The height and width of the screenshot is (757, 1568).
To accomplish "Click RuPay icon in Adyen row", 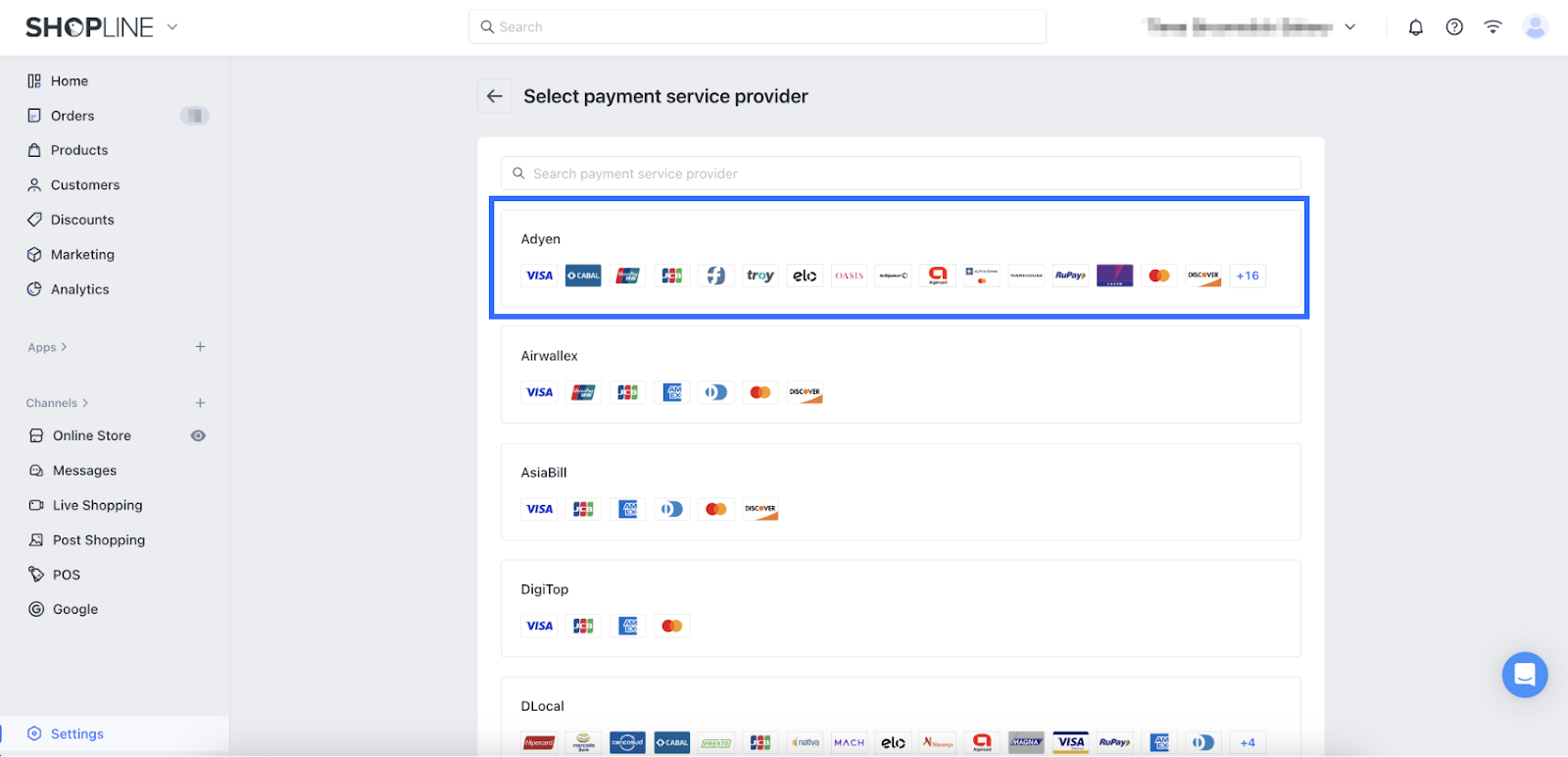I will (1070, 276).
